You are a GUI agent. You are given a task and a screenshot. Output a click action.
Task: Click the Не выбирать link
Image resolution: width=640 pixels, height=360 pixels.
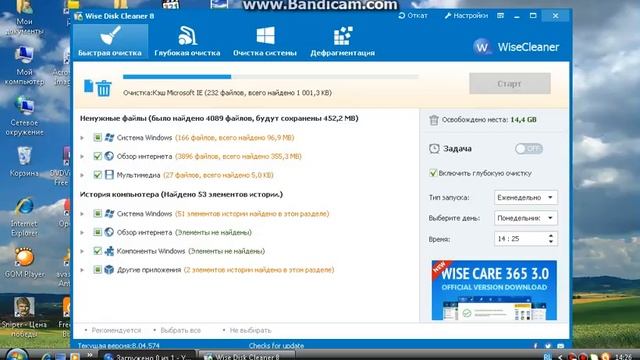coord(250,330)
